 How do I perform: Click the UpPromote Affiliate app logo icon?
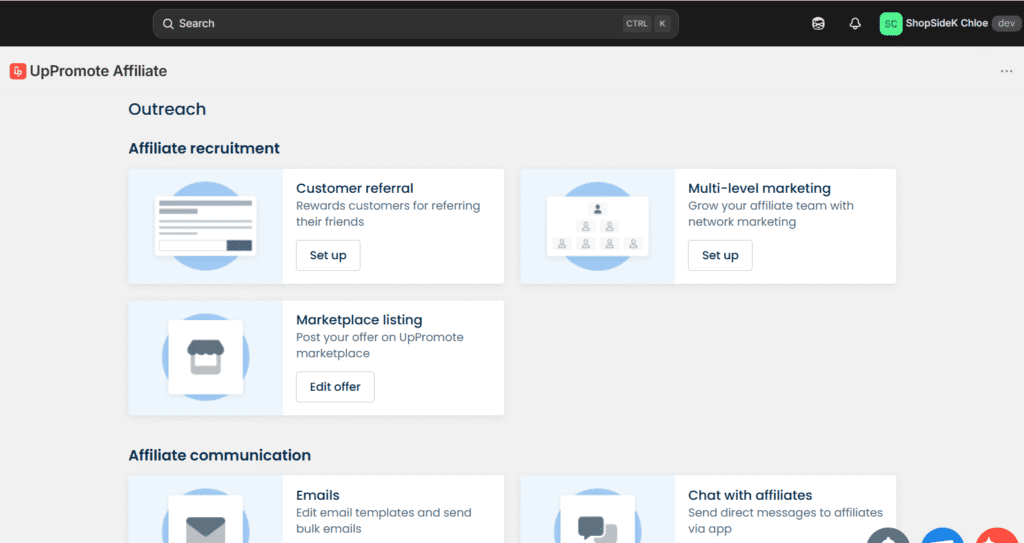(x=18, y=71)
